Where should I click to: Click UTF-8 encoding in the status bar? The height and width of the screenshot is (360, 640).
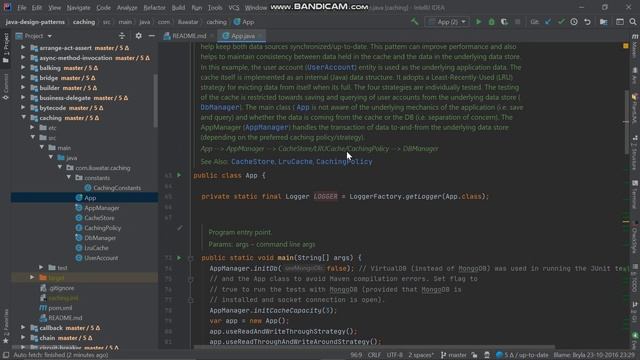click(394, 355)
